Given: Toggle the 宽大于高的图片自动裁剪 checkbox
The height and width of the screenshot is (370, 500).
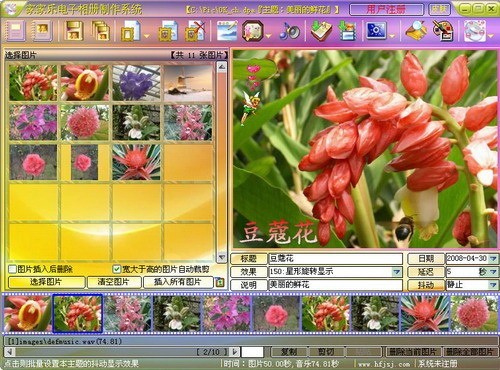Looking at the screenshot, I should (116, 269).
